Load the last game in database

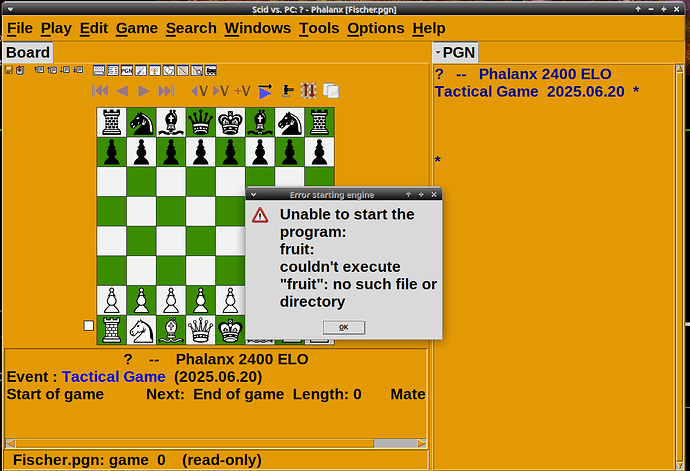[78, 70]
